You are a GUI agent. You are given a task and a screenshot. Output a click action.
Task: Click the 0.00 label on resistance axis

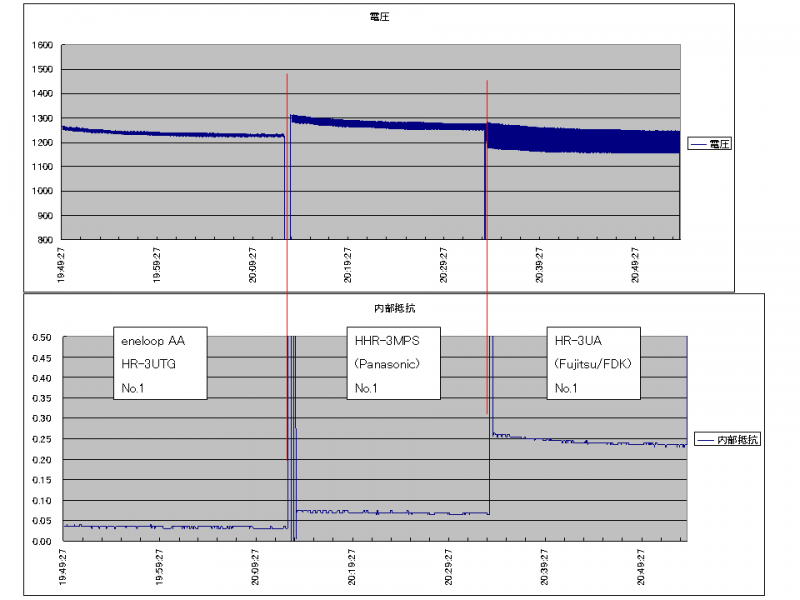click(42, 541)
